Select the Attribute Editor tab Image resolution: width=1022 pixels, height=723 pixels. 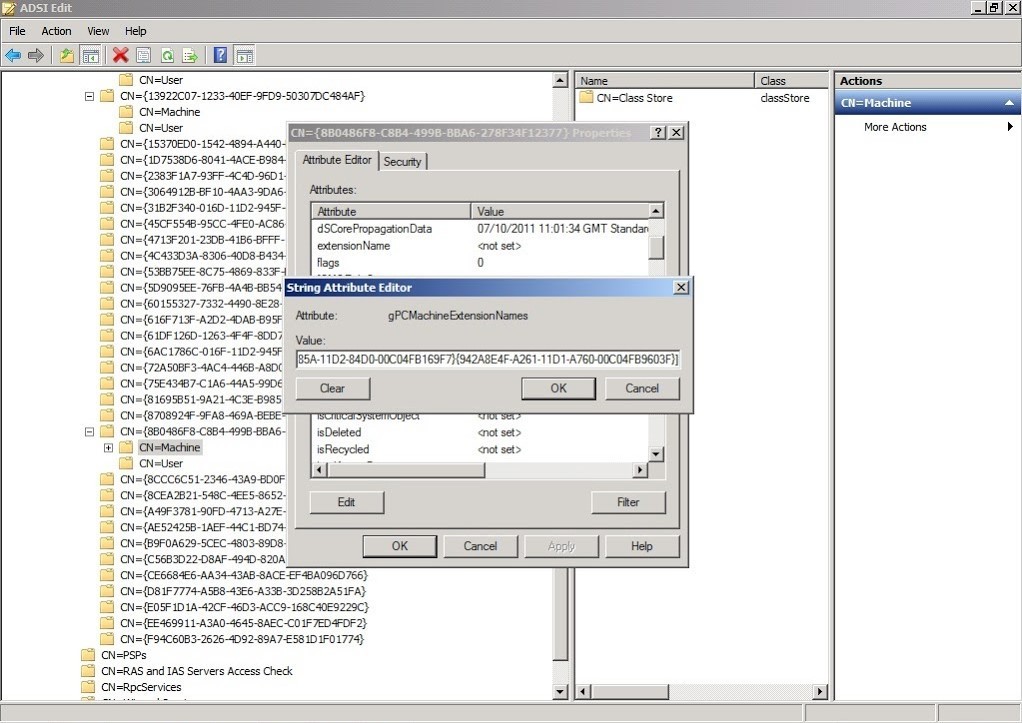(x=337, y=160)
